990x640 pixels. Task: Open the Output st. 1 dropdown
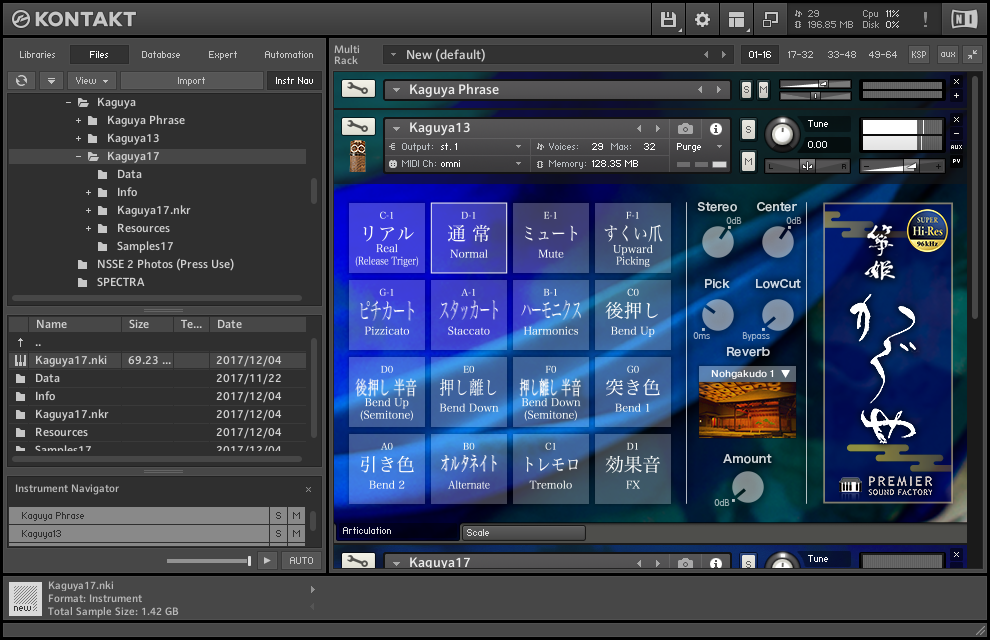pyautogui.click(x=455, y=146)
